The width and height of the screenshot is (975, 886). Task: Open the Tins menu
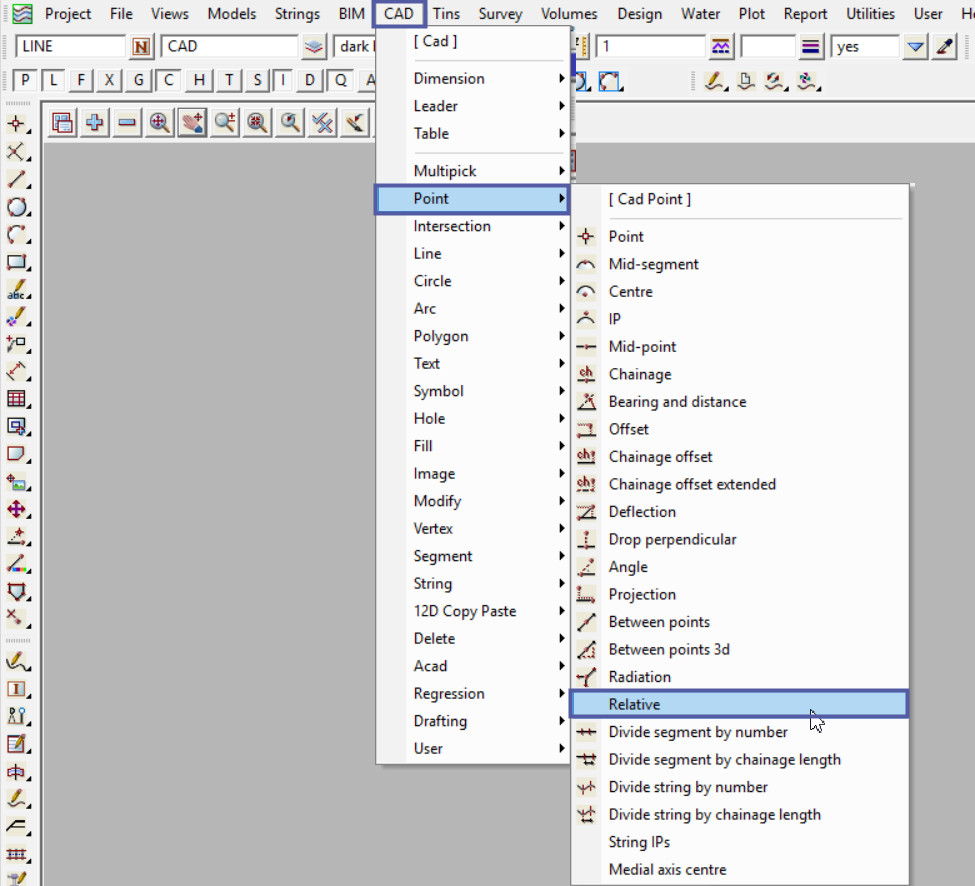pos(446,14)
